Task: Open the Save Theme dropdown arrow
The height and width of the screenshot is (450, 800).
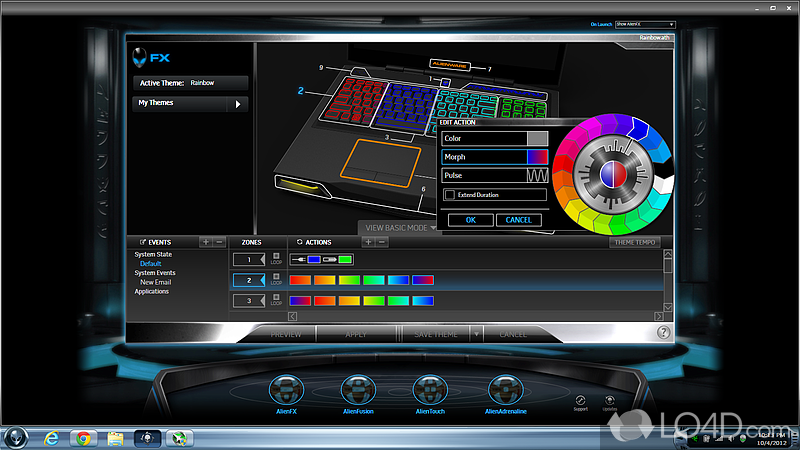Action: (x=476, y=334)
